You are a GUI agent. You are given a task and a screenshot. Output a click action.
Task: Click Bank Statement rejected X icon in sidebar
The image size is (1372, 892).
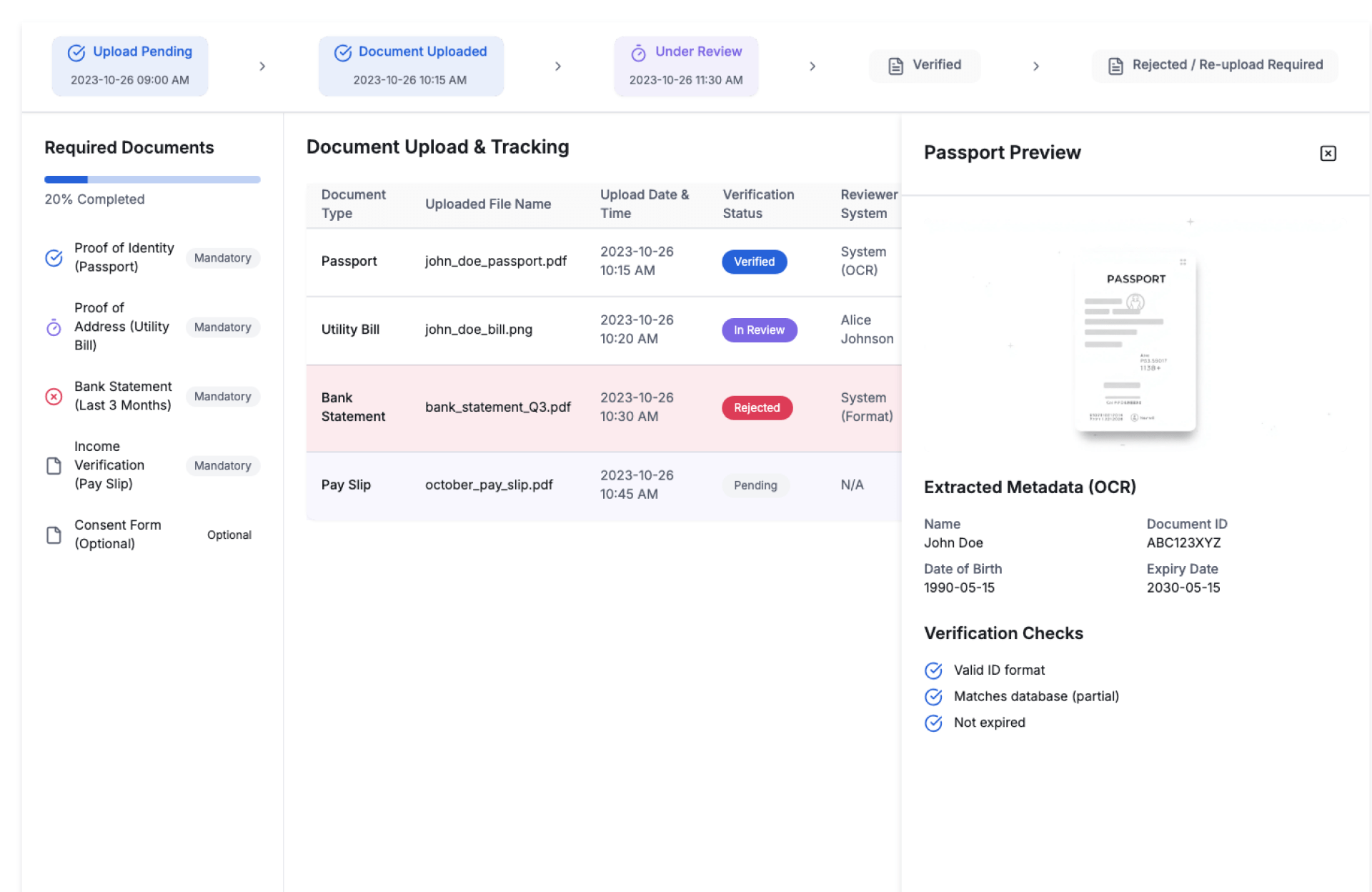pos(54,397)
